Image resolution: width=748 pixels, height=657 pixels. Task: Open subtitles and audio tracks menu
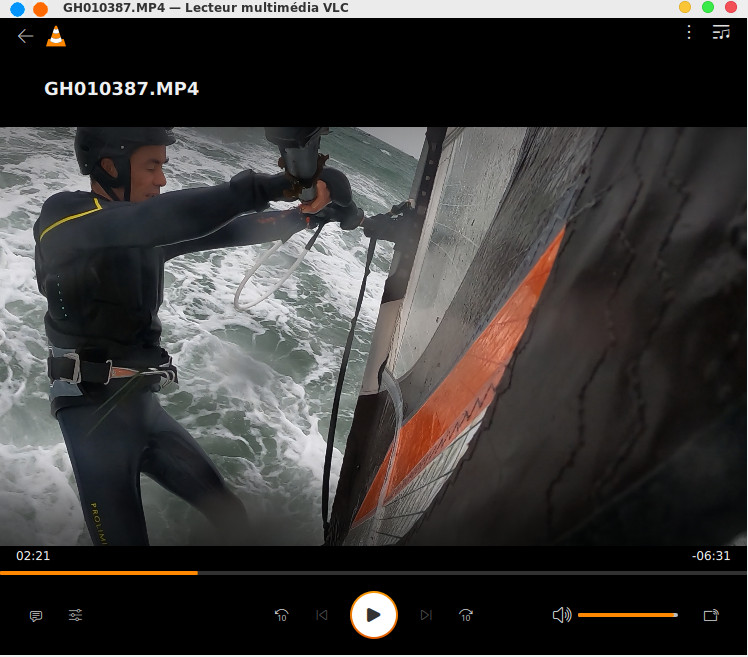point(36,616)
